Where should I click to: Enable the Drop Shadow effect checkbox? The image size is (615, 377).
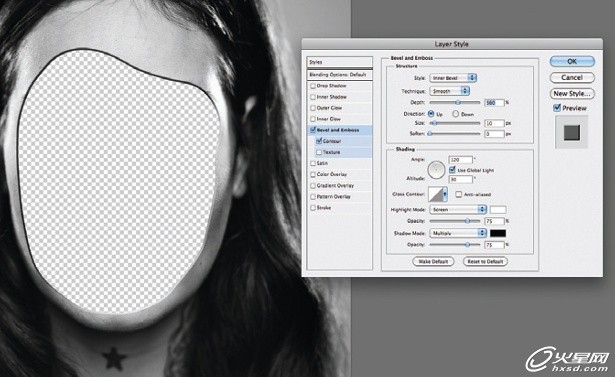(313, 86)
